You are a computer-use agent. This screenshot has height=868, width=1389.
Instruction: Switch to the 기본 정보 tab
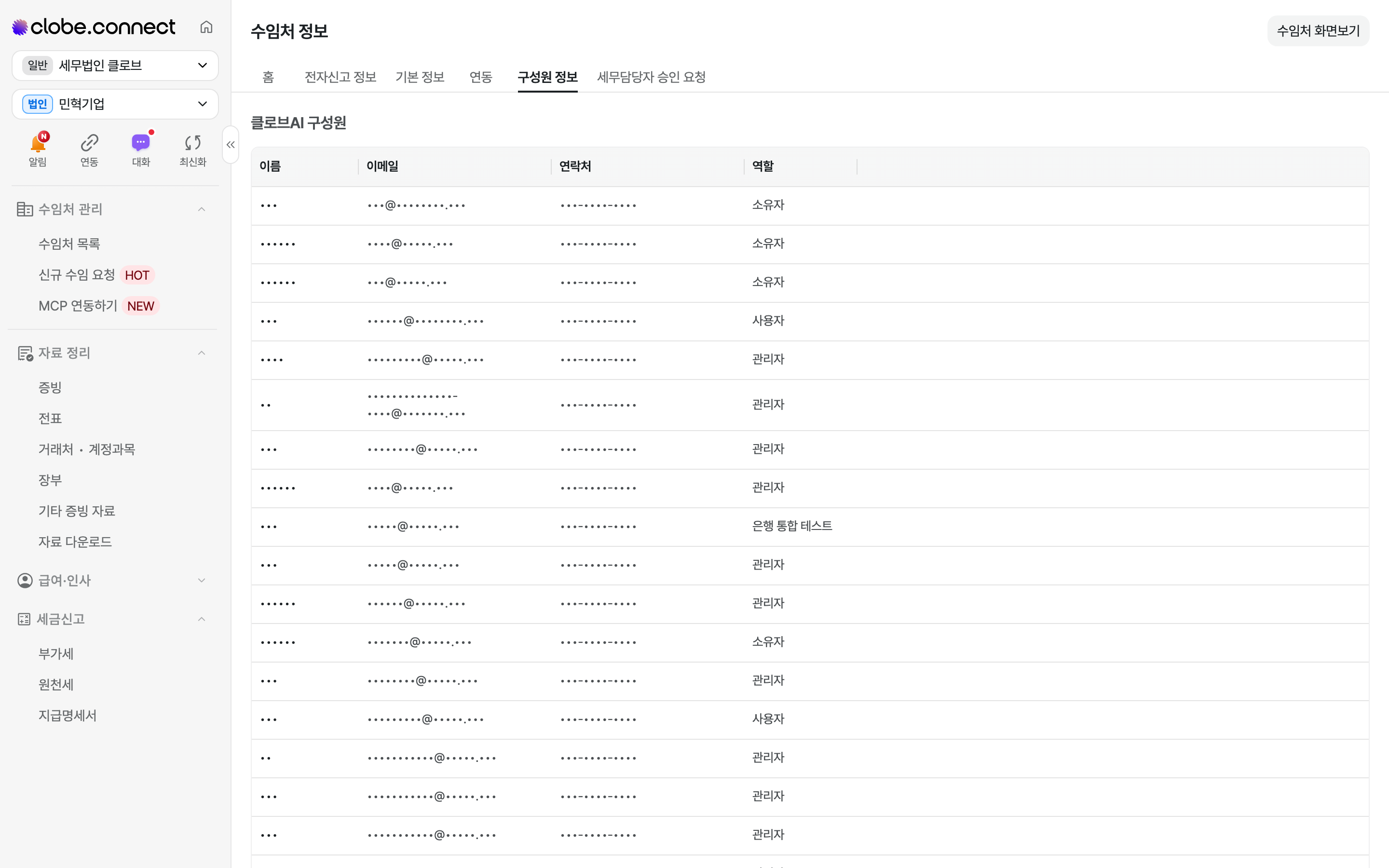[420, 77]
